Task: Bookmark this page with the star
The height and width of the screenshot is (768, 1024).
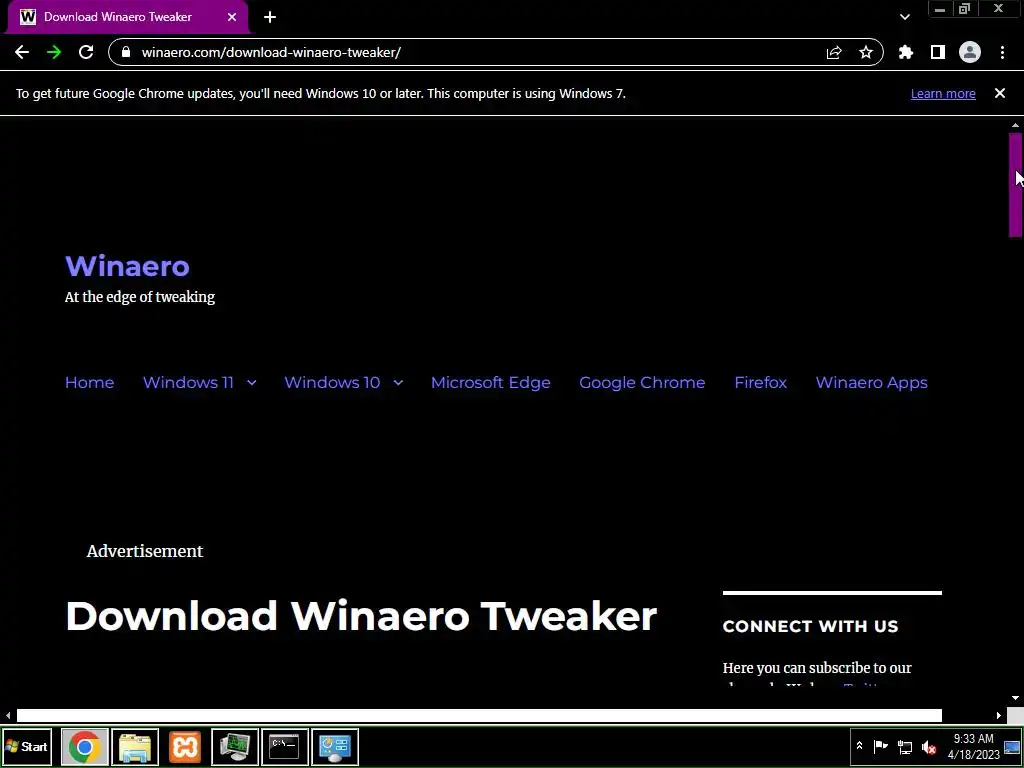Action: pyautogui.click(x=866, y=52)
